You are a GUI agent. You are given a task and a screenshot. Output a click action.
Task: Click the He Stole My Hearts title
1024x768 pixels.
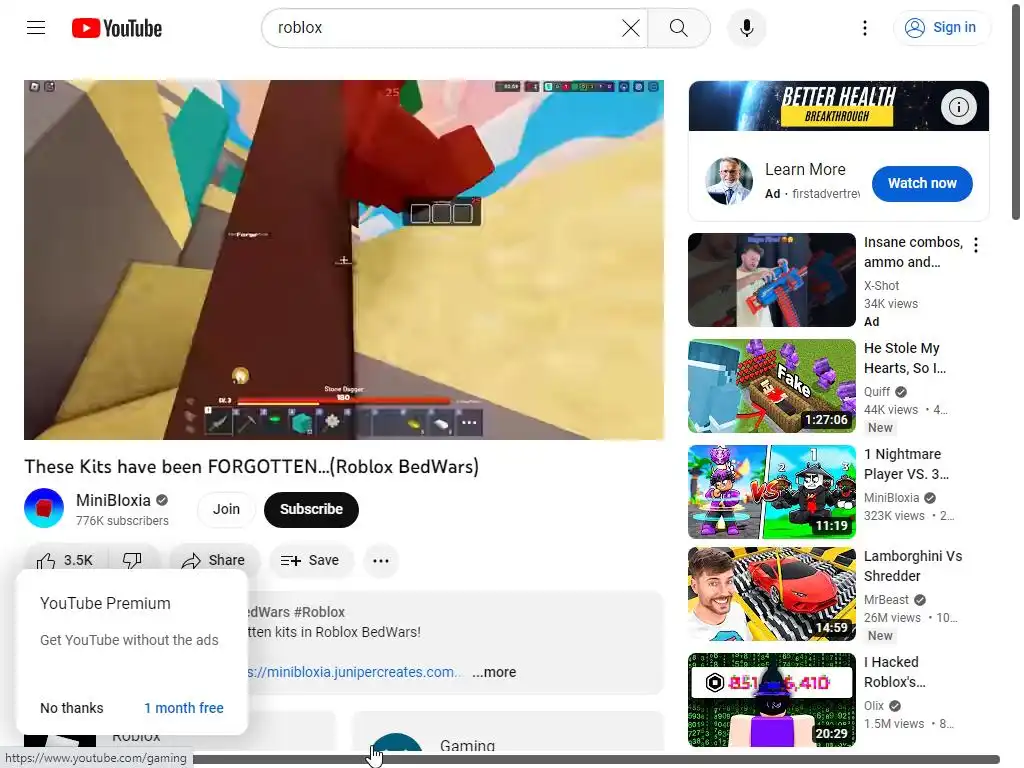coord(905,358)
